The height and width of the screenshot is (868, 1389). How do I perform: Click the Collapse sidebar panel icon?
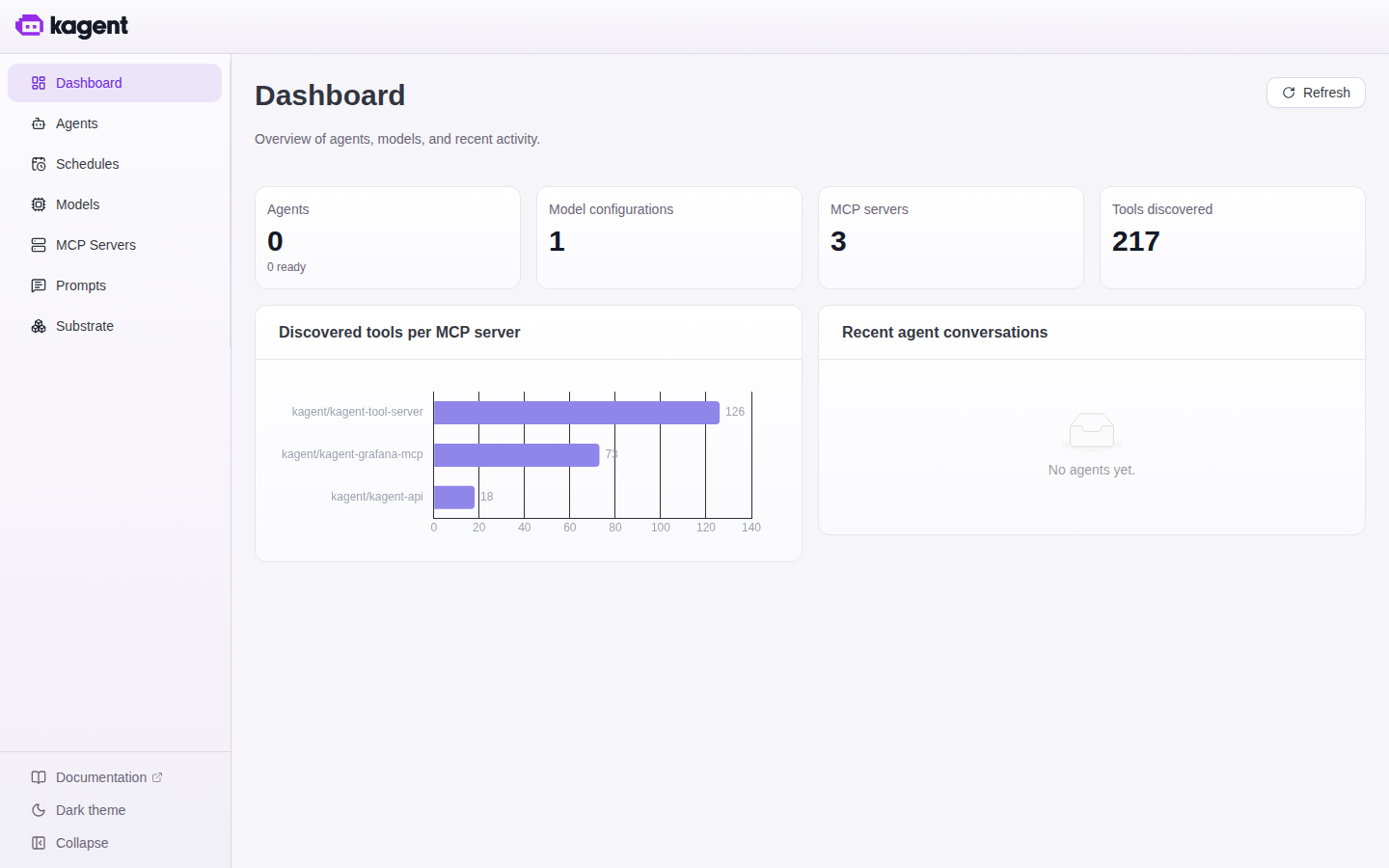tap(39, 843)
